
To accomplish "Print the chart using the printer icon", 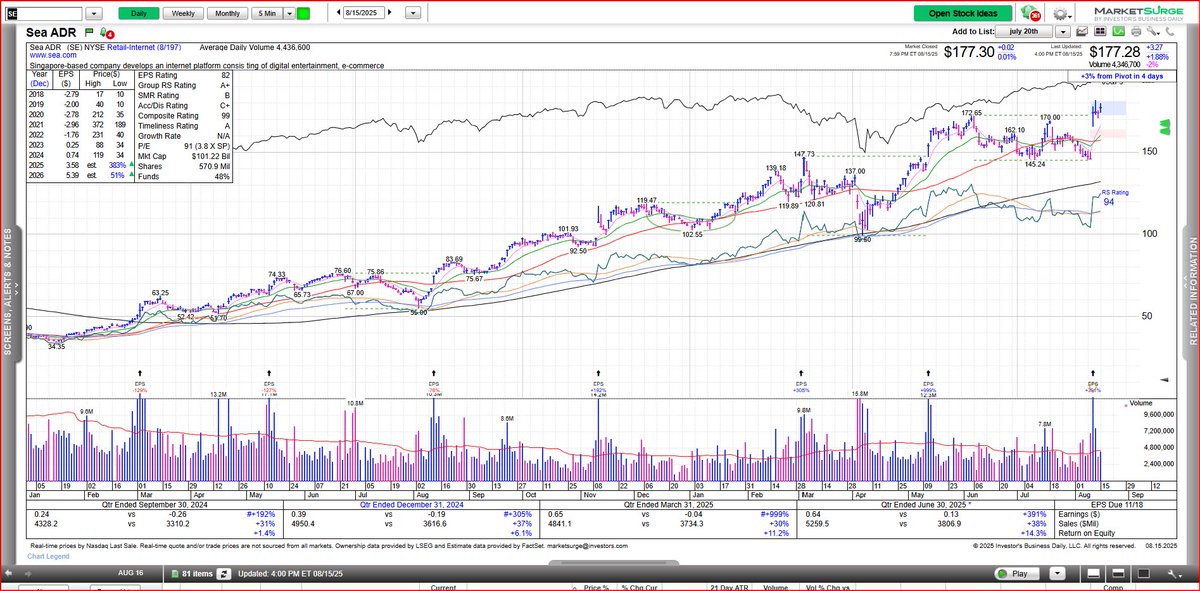I will [x=1136, y=31].
